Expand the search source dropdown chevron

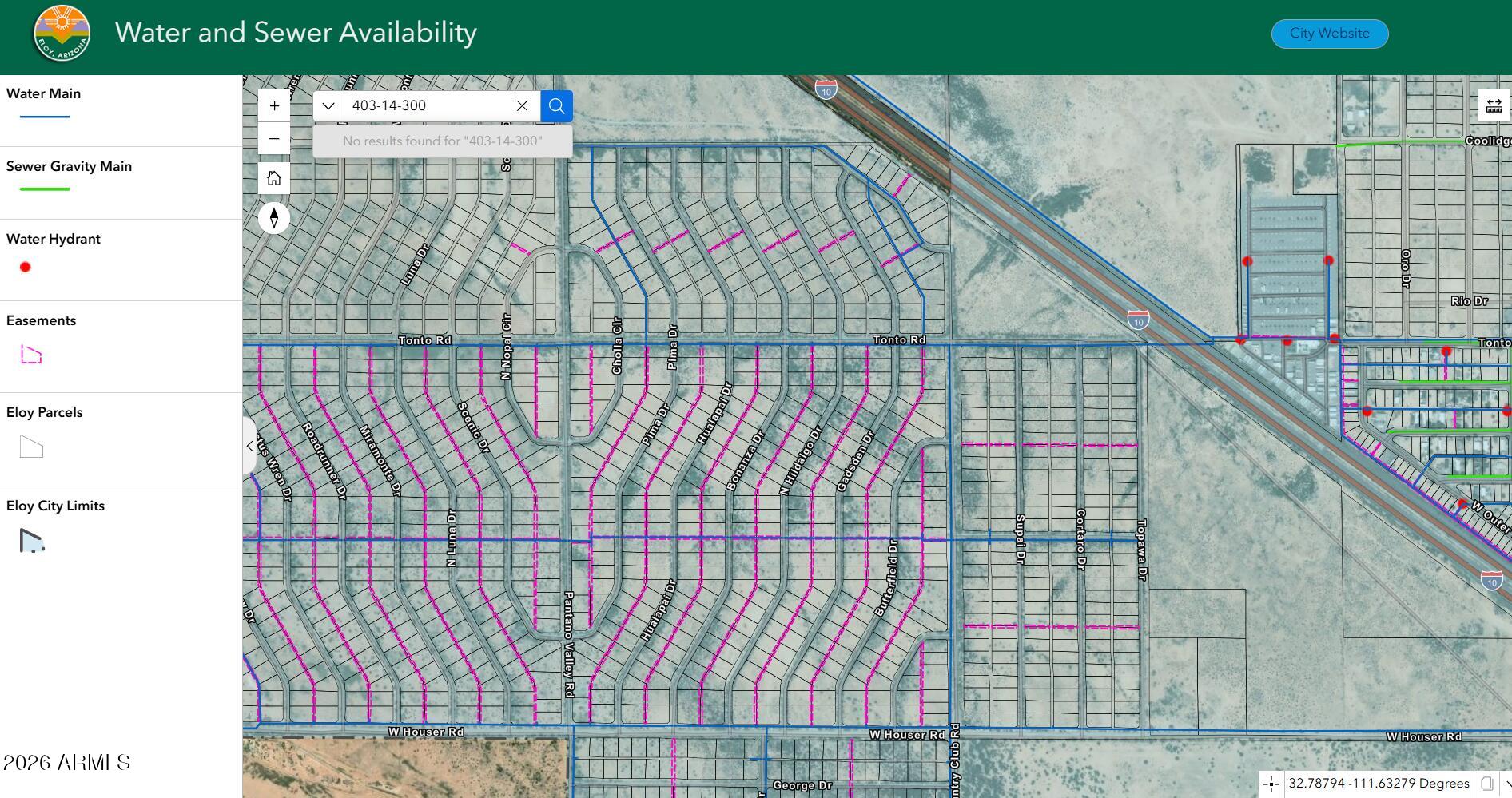328,106
